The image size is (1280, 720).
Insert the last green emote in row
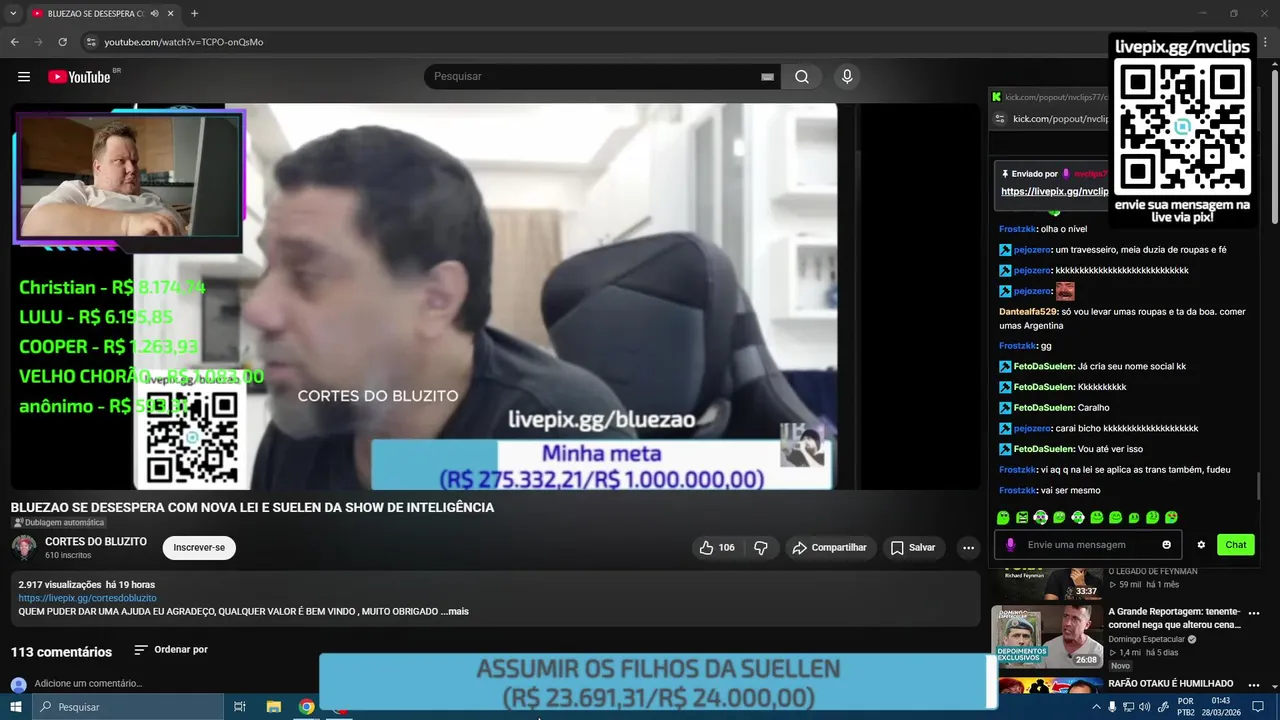tap(1171, 517)
